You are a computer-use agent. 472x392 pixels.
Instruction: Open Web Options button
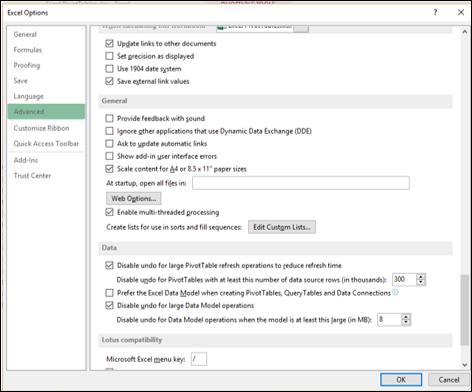pyautogui.click(x=134, y=198)
